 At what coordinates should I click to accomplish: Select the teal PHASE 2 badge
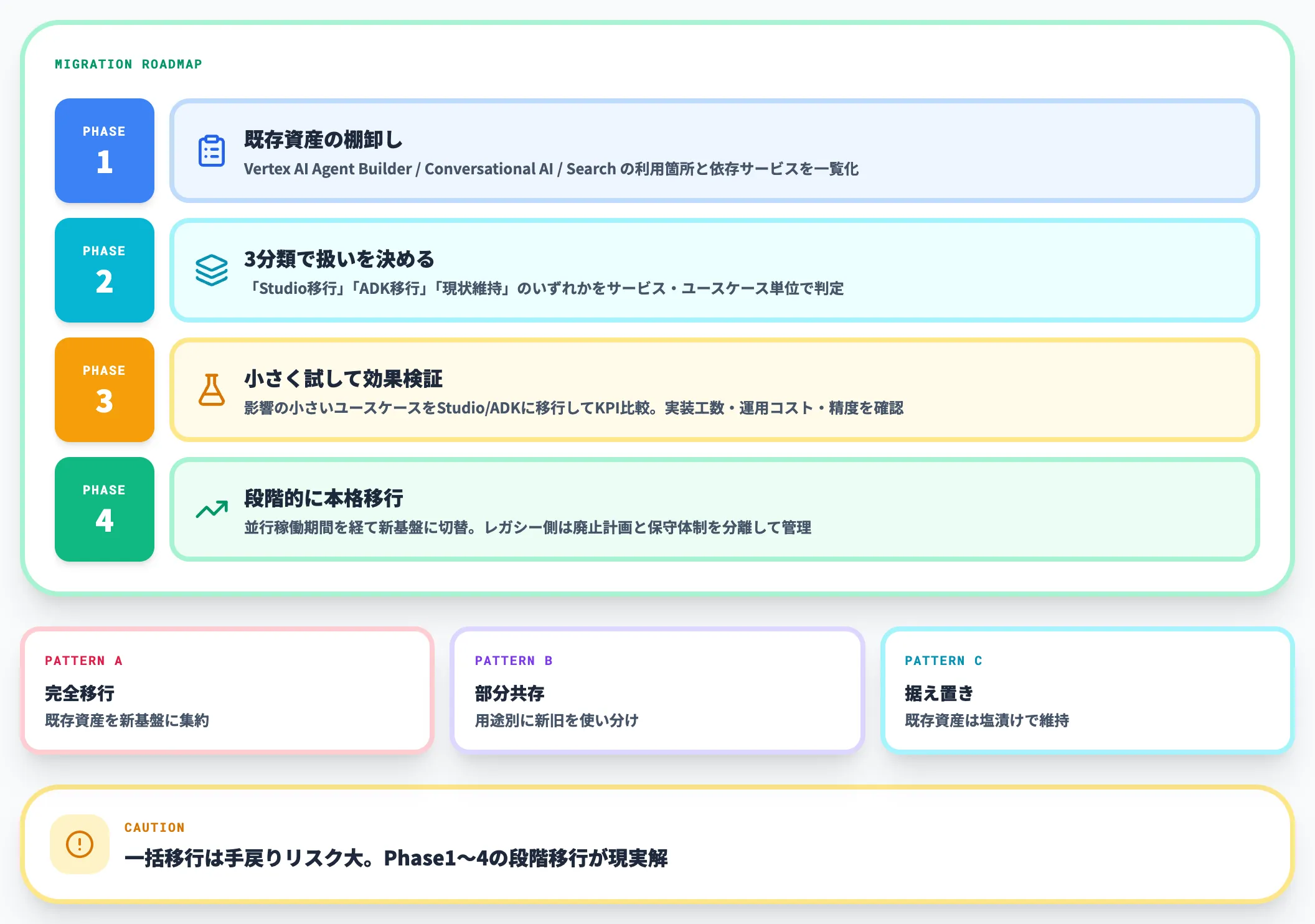click(x=104, y=271)
